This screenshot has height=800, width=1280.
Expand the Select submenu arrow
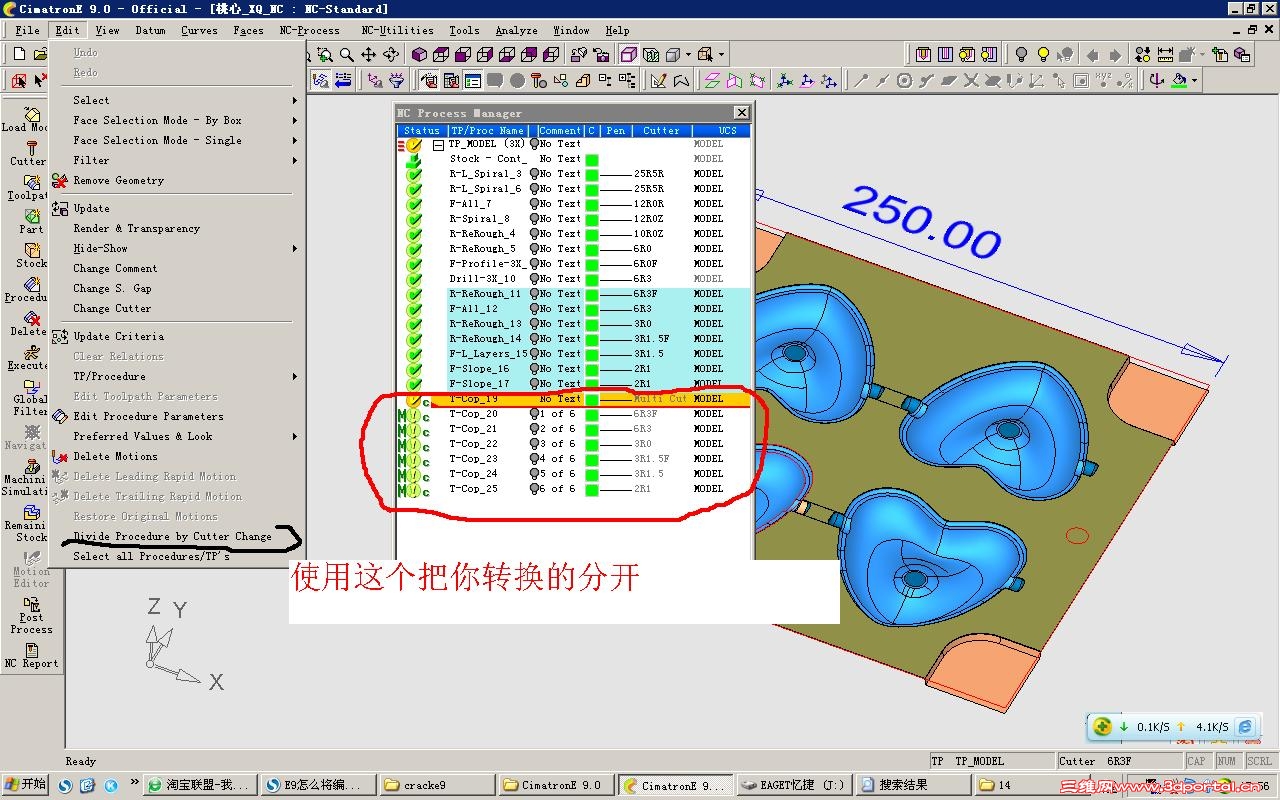click(295, 101)
